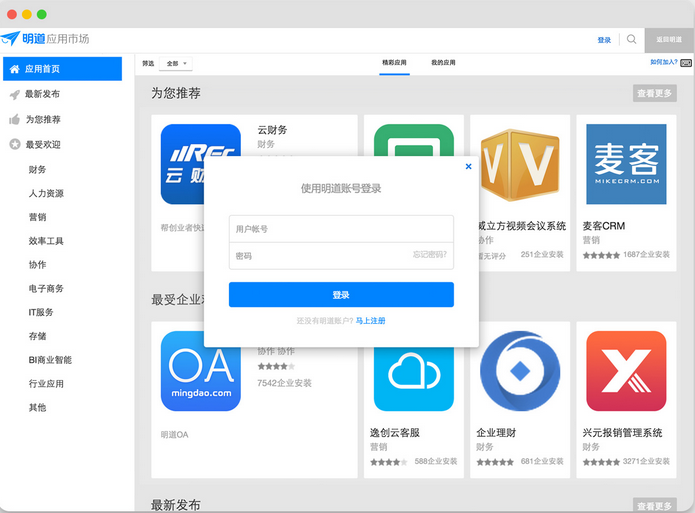Click the thumbs-up icon for 为您推荐
The image size is (695, 513).
(x=15, y=119)
